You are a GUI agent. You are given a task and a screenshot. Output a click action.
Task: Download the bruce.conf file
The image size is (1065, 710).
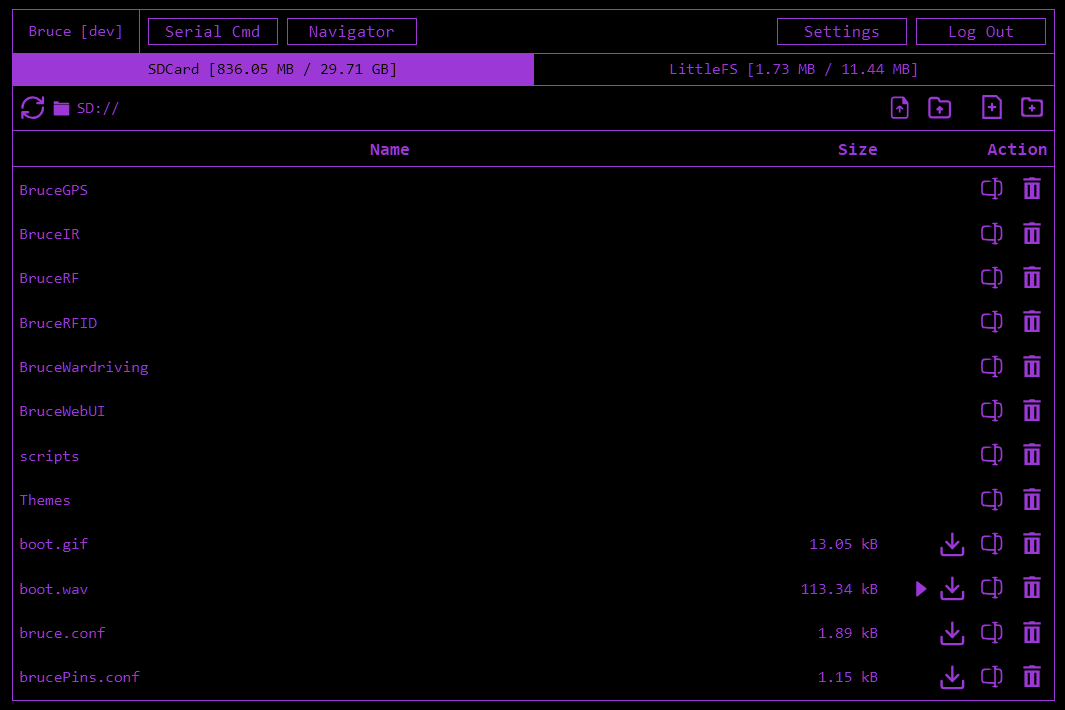tap(952, 633)
